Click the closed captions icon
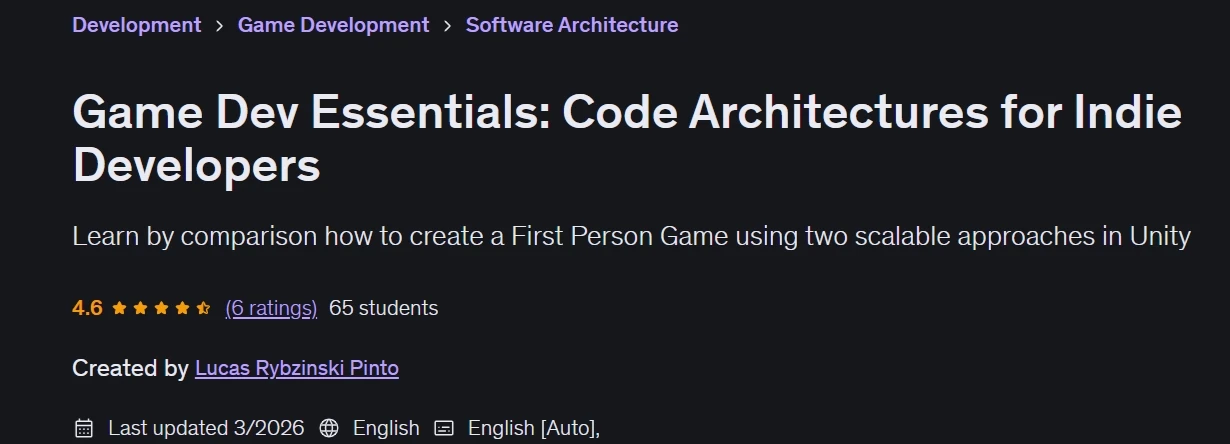 444,428
